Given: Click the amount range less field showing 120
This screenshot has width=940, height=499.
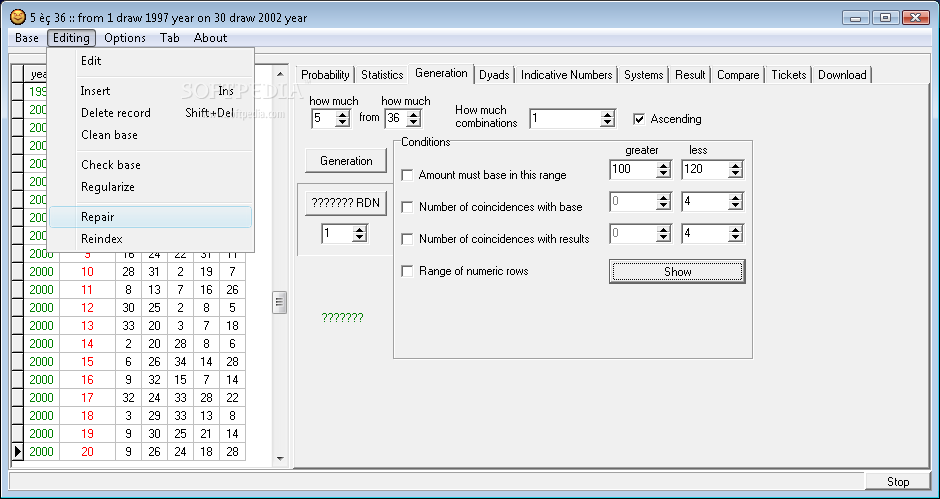Looking at the screenshot, I should (705, 170).
